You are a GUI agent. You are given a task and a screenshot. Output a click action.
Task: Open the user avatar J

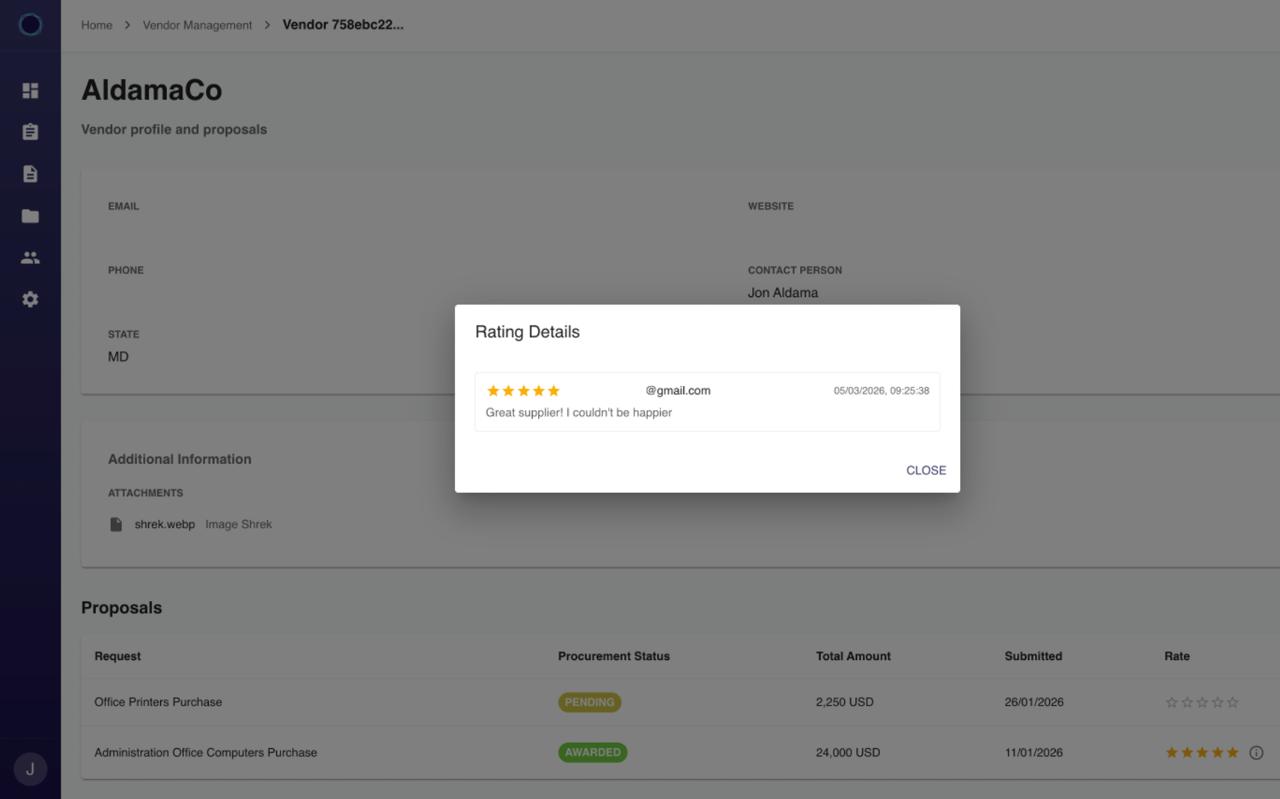30,769
